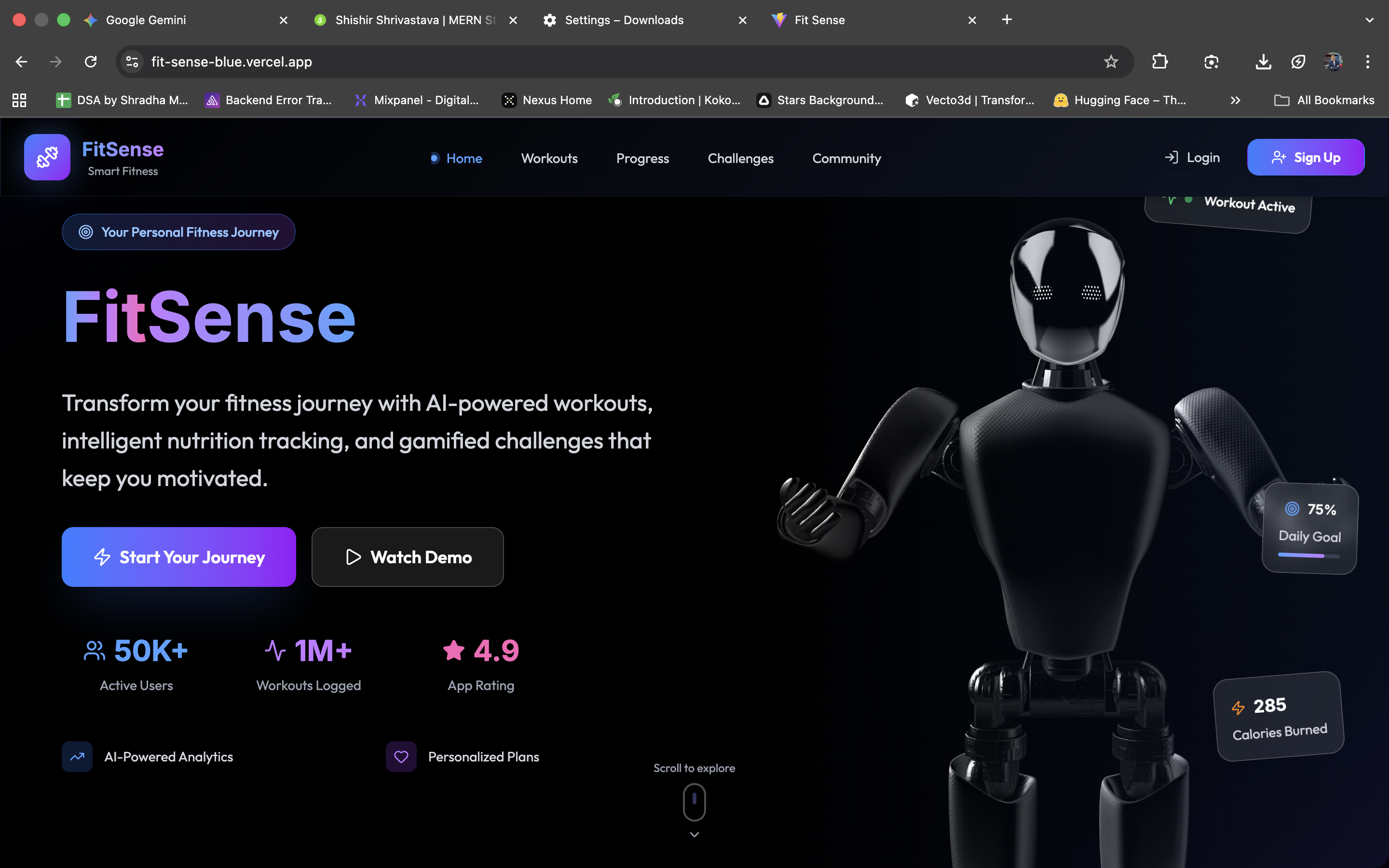Open Backend Error Tracking bookmark
Image resolution: width=1389 pixels, height=868 pixels.
coord(269,100)
